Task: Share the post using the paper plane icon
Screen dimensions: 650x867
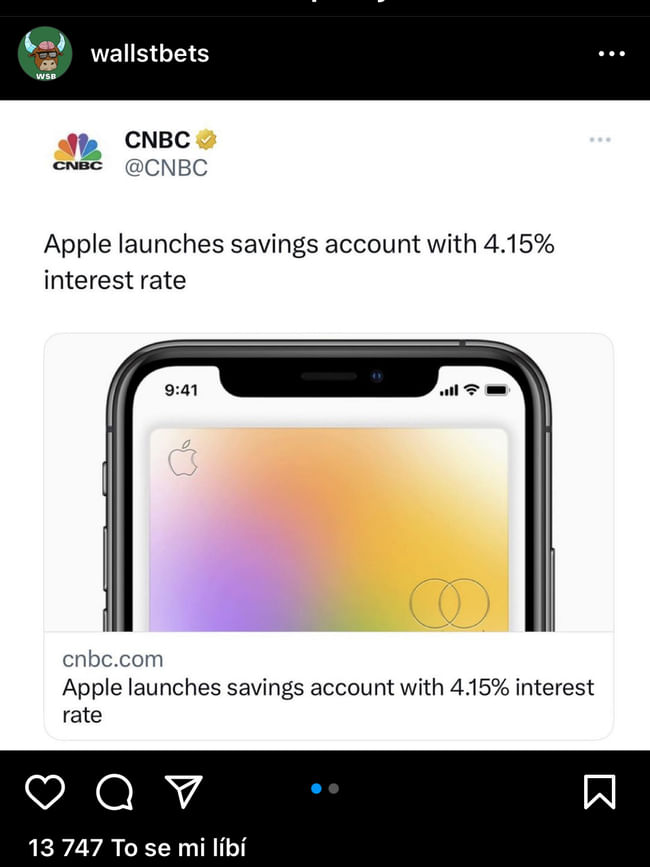Action: pyautogui.click(x=184, y=792)
